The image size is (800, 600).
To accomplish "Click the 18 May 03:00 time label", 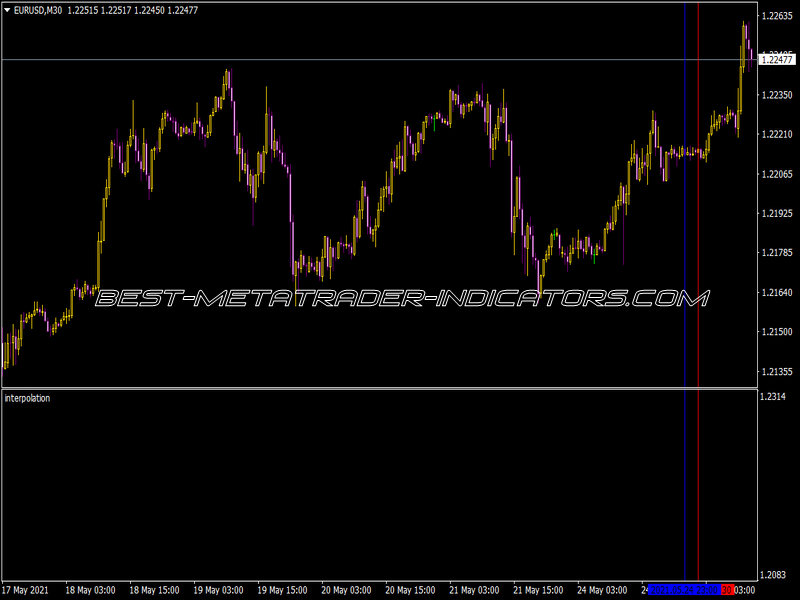I will click(90, 590).
